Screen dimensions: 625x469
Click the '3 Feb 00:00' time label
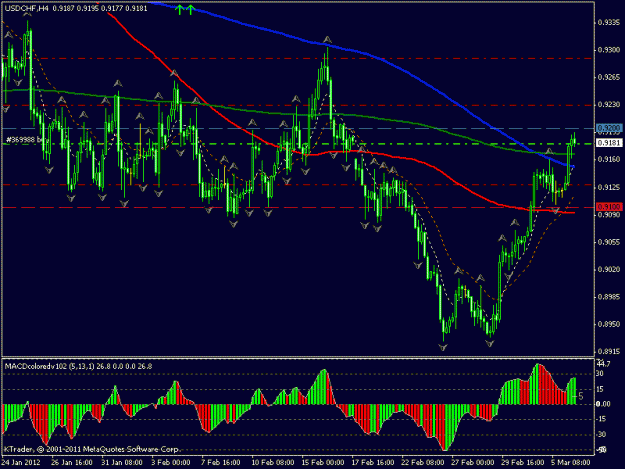tap(171, 463)
